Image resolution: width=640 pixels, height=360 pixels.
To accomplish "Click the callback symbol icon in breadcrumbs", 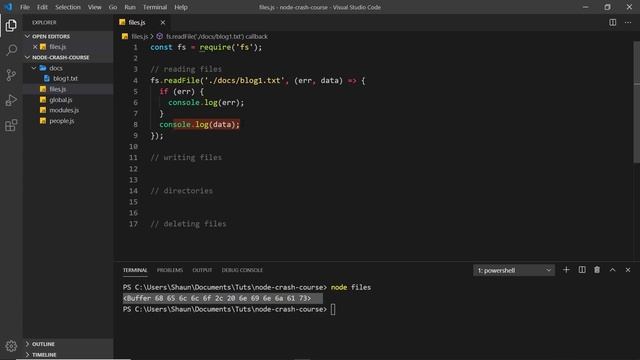I will click(160, 36).
